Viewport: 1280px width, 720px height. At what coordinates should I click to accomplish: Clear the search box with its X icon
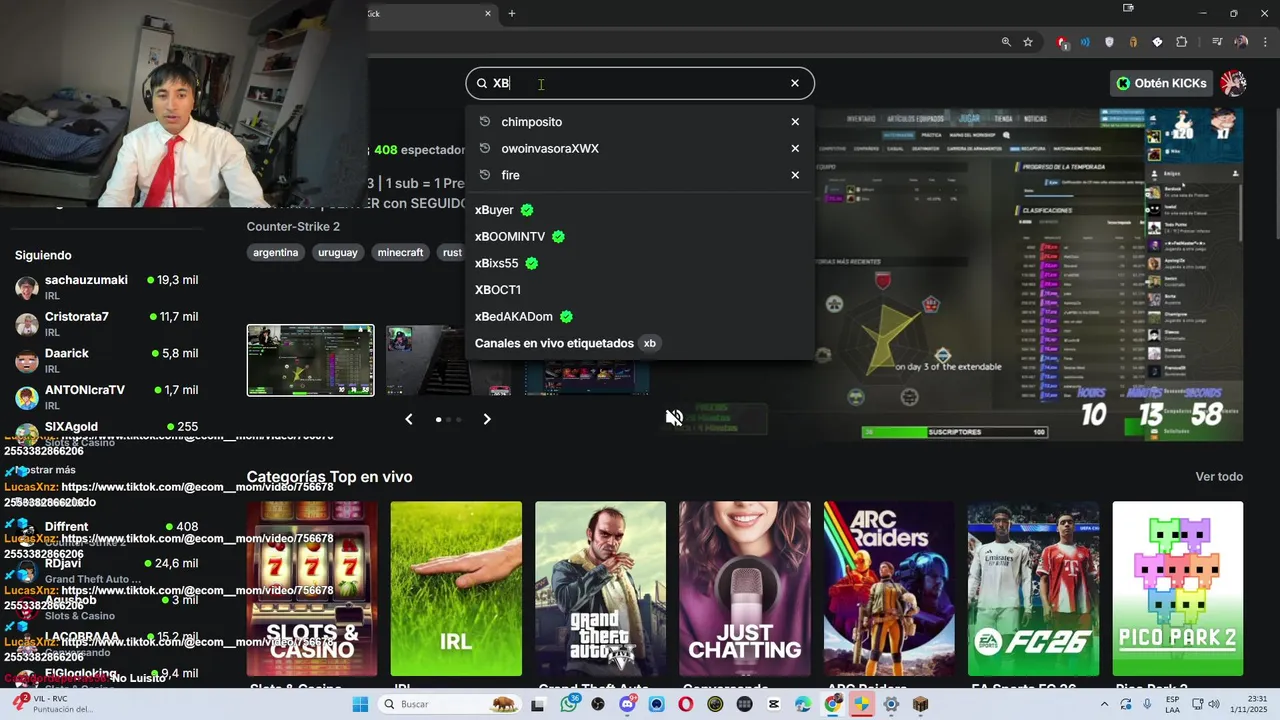pyautogui.click(x=795, y=83)
